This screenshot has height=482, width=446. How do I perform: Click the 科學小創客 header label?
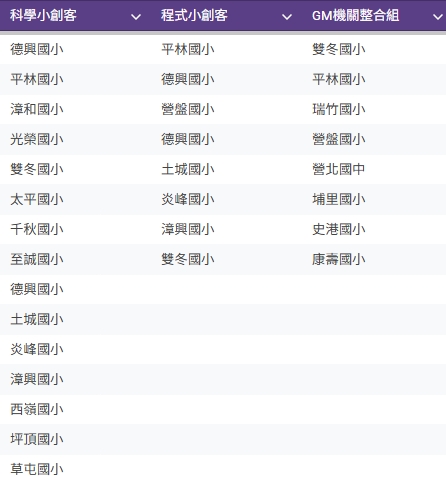(x=43, y=15)
